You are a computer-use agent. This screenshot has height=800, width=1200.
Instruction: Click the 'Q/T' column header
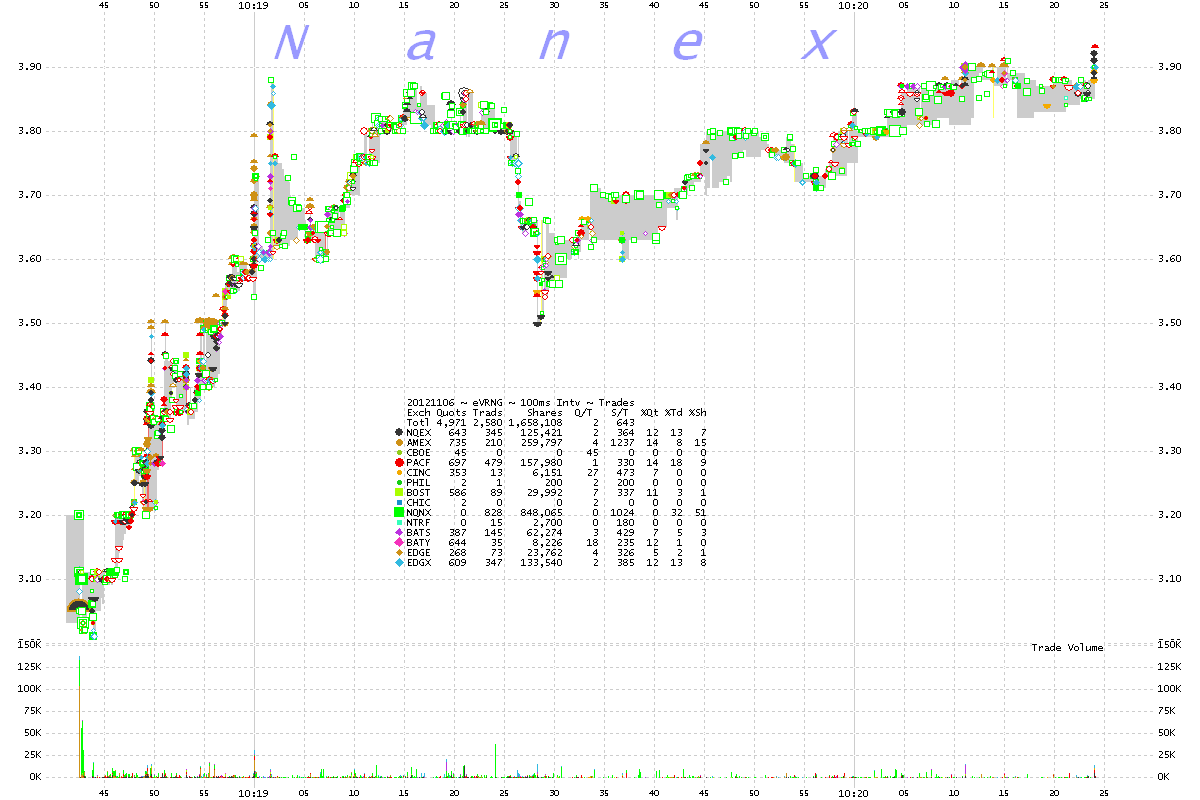583,413
